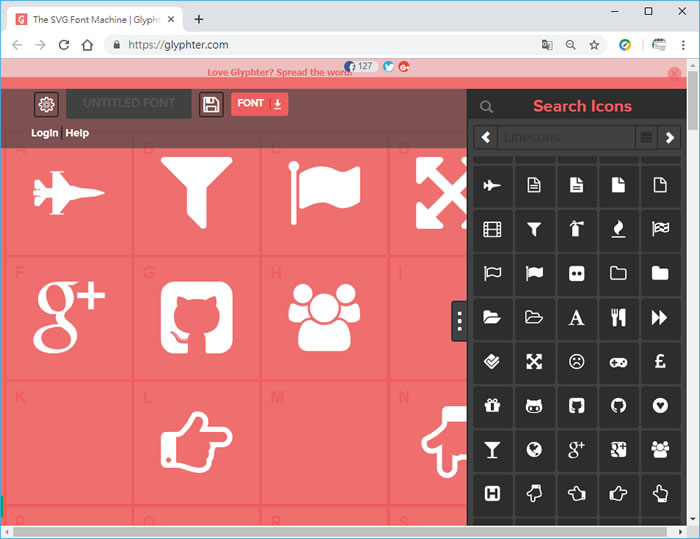
Task: Pick the gift box icon
Action: click(x=492, y=406)
